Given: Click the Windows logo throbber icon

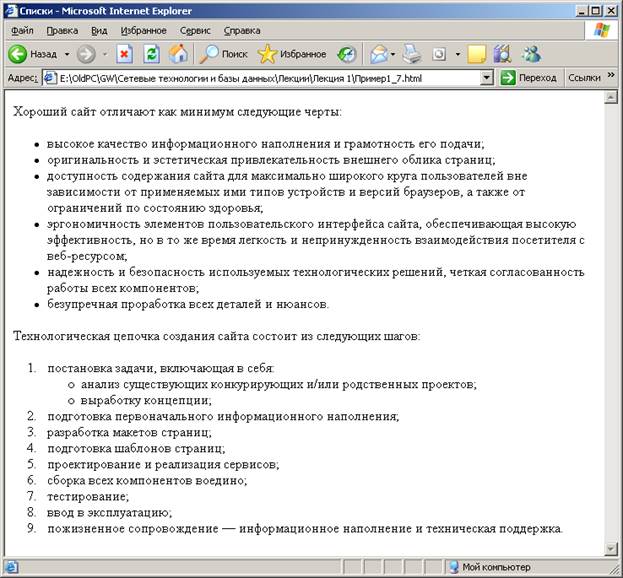Looking at the screenshot, I should (x=601, y=30).
